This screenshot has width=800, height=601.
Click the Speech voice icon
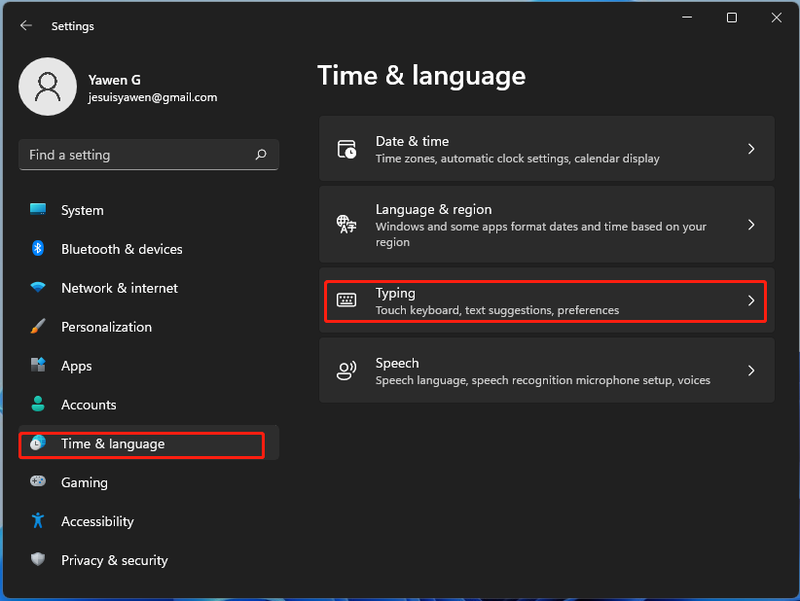(x=346, y=370)
